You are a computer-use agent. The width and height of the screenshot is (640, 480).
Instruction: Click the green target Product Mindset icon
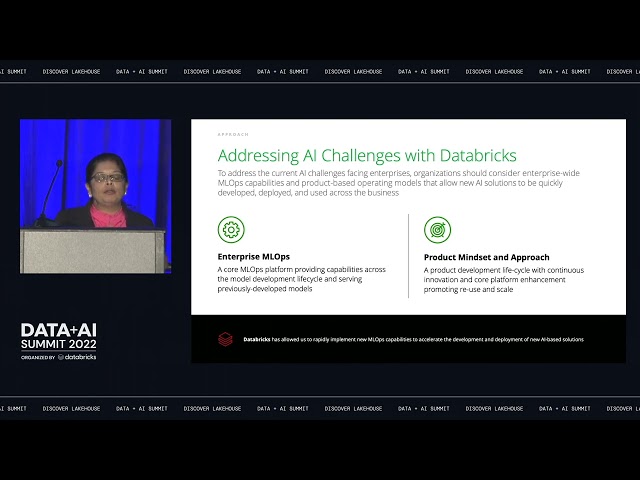point(437,230)
